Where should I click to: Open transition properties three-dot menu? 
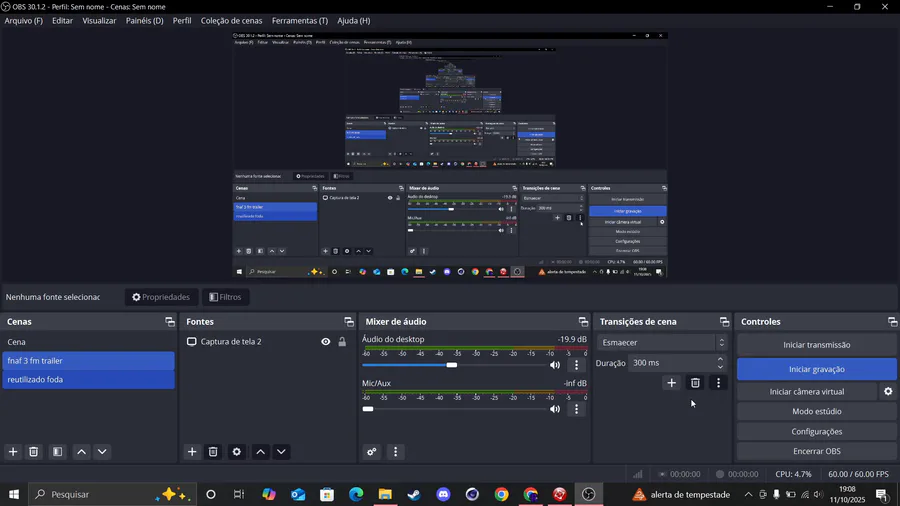click(718, 383)
